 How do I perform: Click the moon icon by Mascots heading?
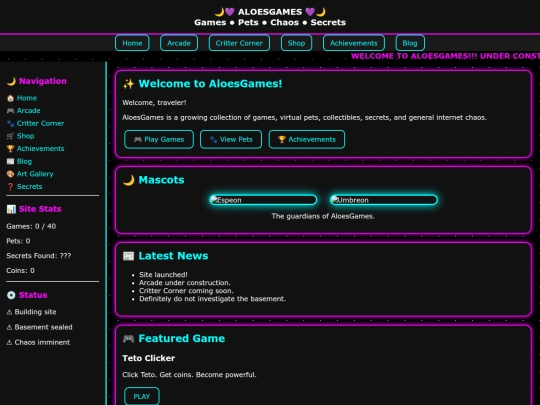[128, 180]
